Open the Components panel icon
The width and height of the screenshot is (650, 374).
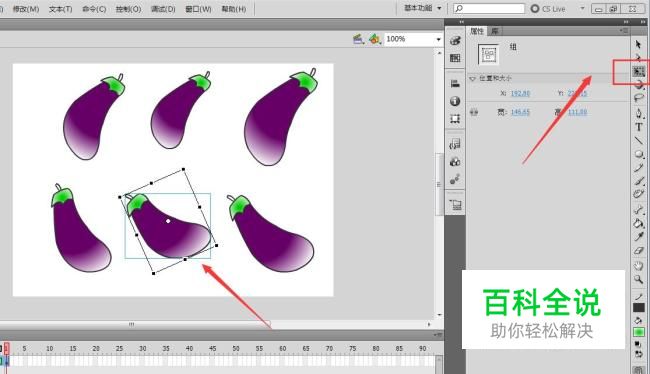tap(455, 162)
